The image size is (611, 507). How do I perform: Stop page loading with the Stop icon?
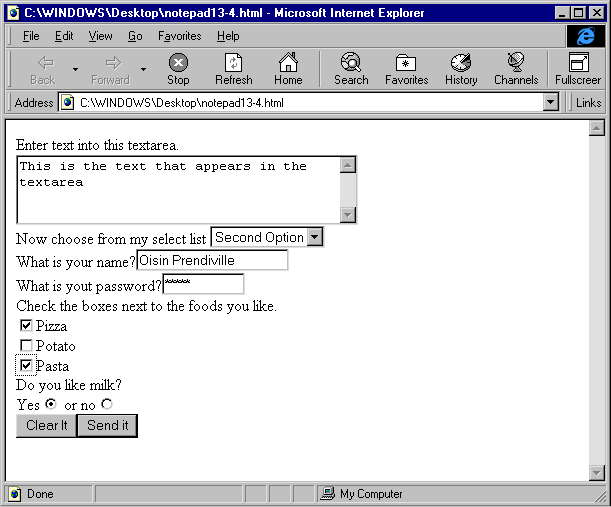click(x=178, y=62)
